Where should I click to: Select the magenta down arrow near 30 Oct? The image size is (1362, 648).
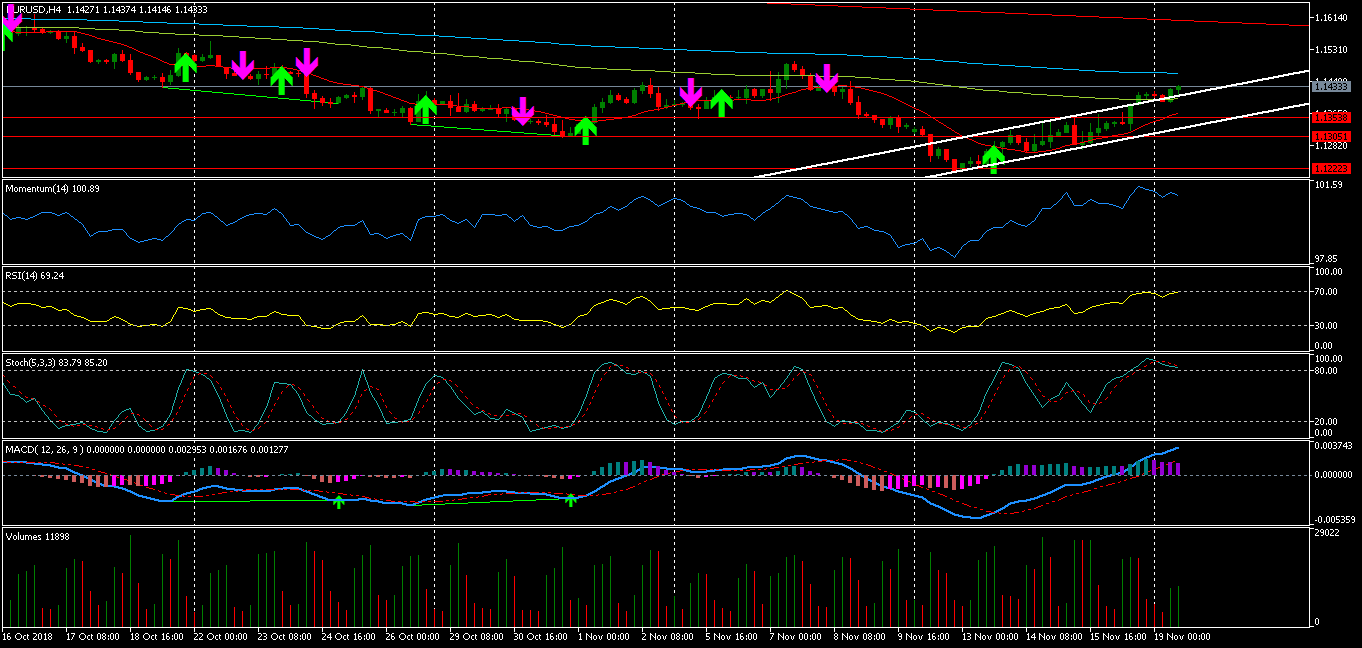(522, 110)
